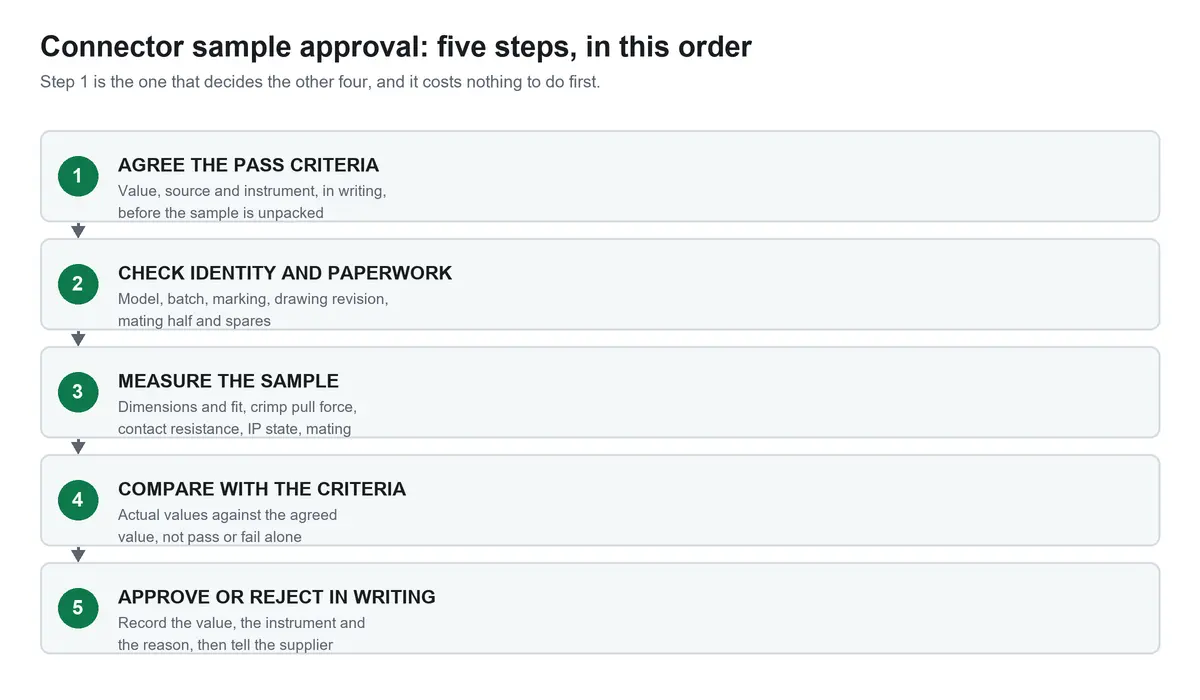1200x700 pixels.
Task: Select the APPROVE OR REJECT IN WRITING heading
Action: (277, 597)
